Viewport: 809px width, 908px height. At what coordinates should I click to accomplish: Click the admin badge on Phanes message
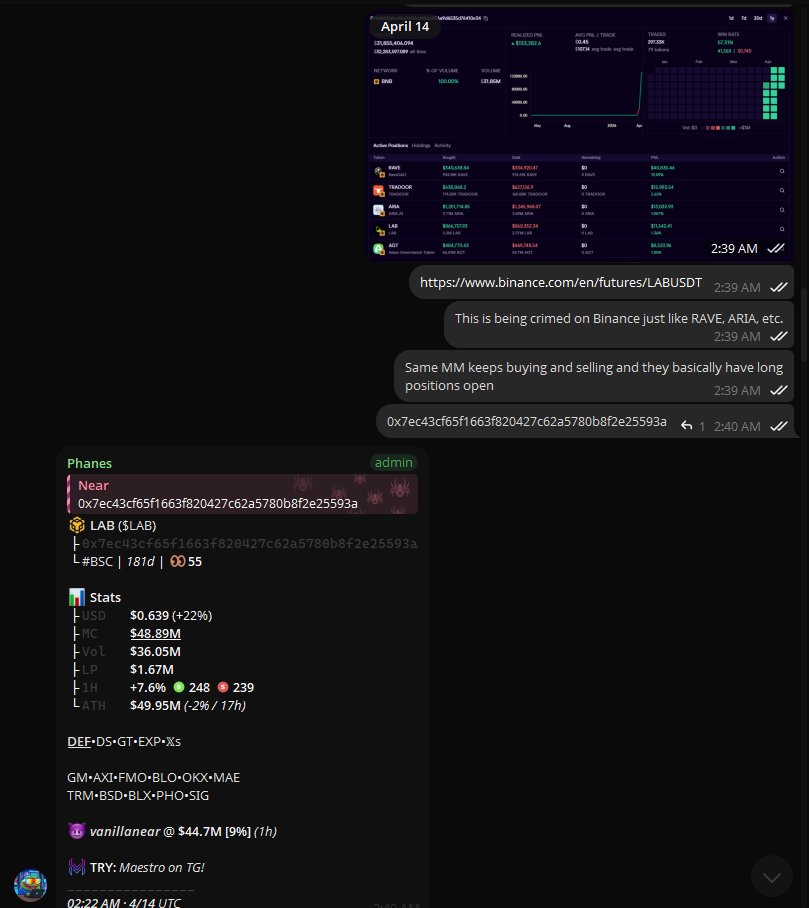coord(393,463)
